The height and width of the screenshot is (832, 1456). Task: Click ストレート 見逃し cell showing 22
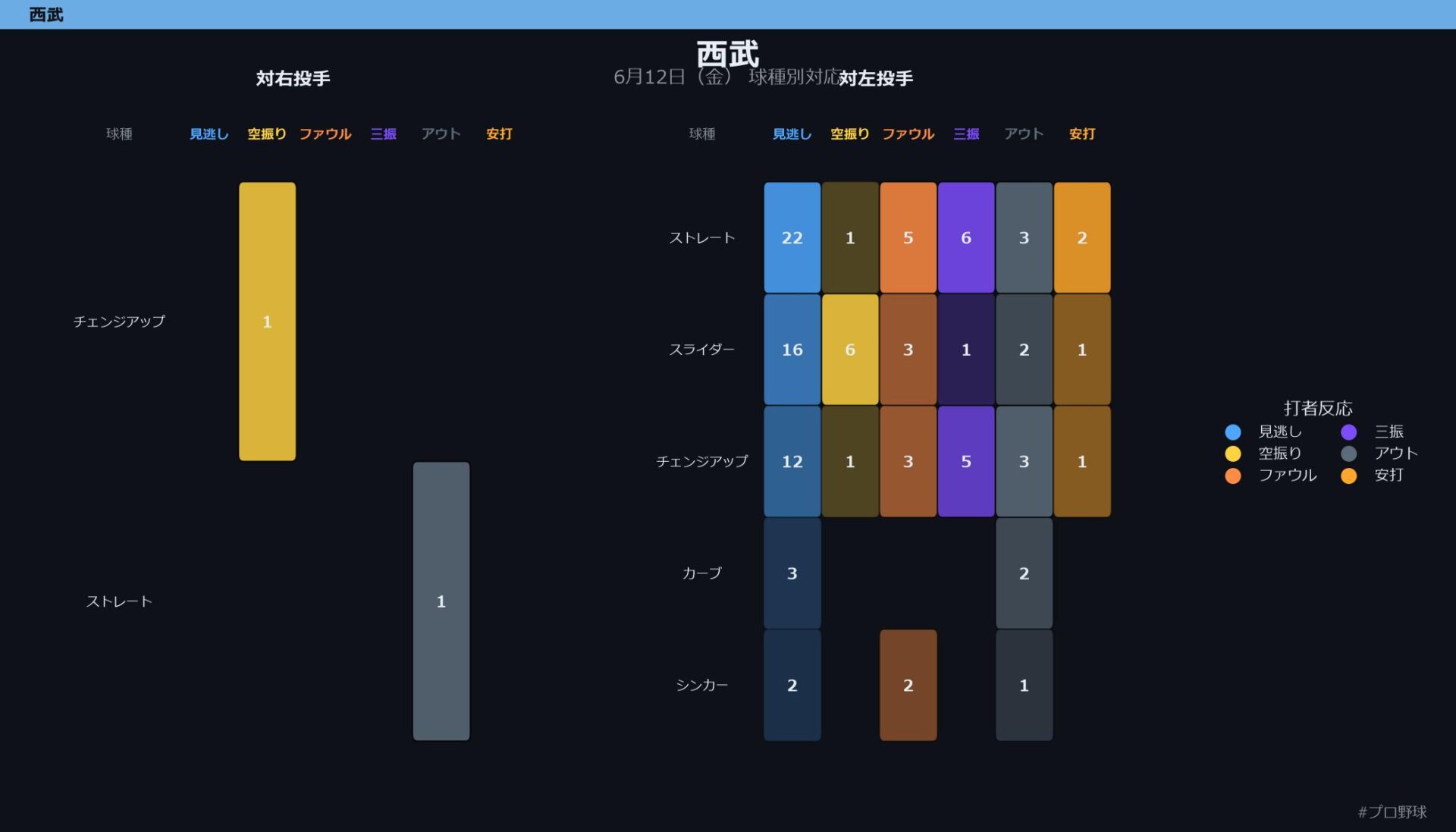(792, 237)
